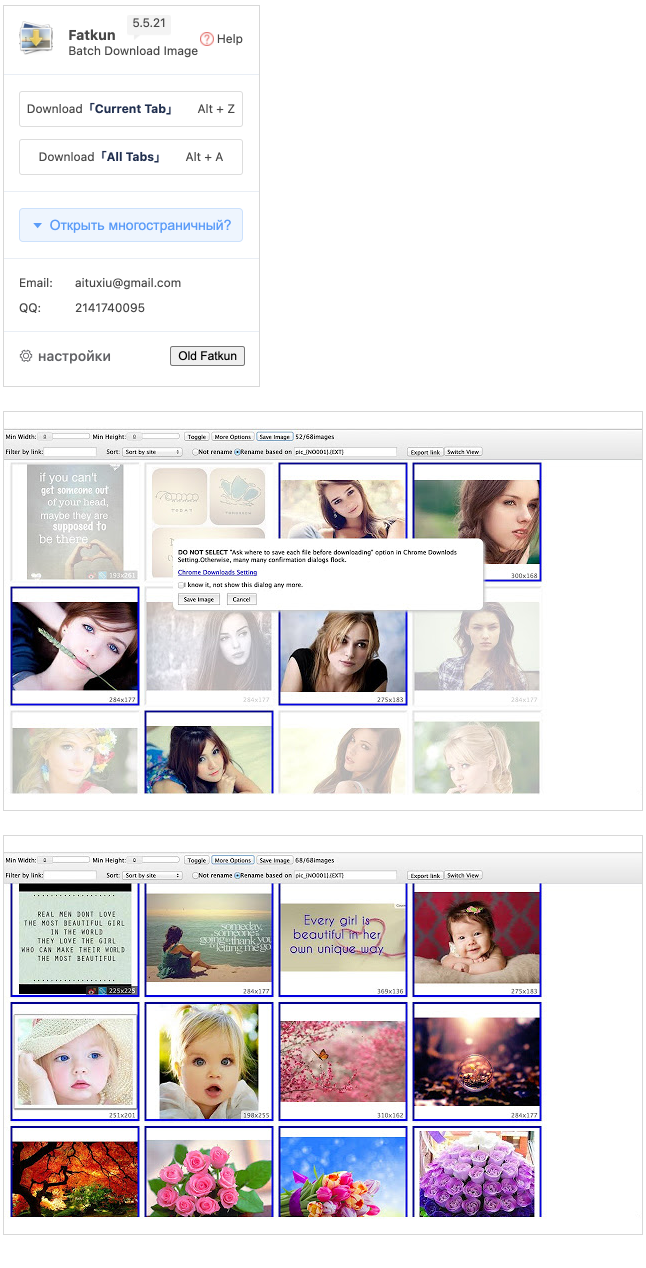Click Switch View in 68/68 images panel
646x1268 pixels.
pos(463,875)
